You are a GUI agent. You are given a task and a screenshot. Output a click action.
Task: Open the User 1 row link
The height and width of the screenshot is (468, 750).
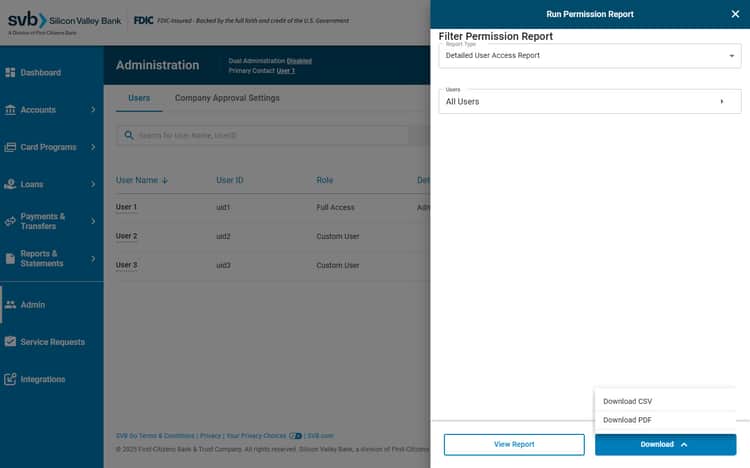point(126,207)
